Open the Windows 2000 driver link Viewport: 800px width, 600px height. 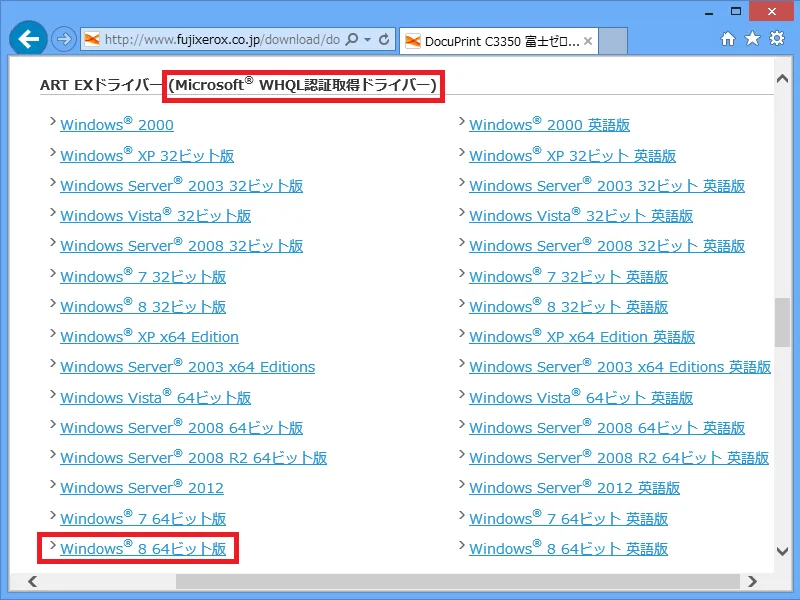click(x=116, y=125)
